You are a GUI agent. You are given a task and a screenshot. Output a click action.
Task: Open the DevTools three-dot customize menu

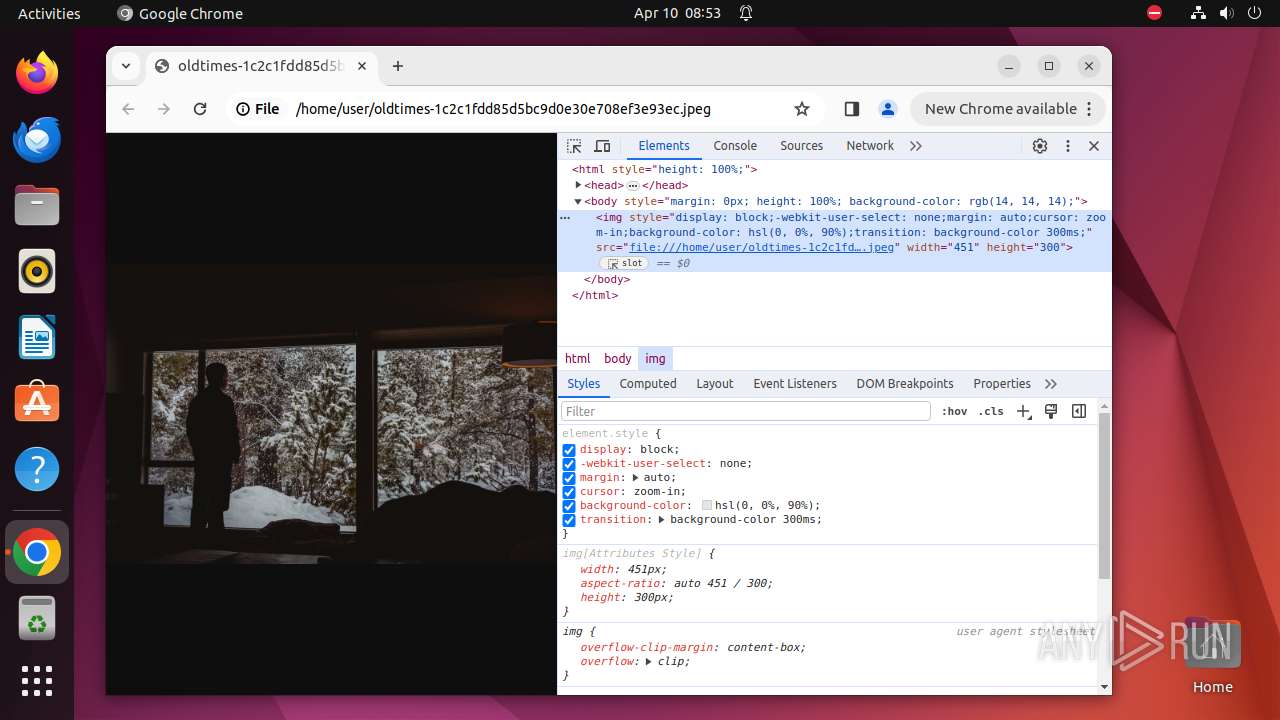pyautogui.click(x=1068, y=146)
